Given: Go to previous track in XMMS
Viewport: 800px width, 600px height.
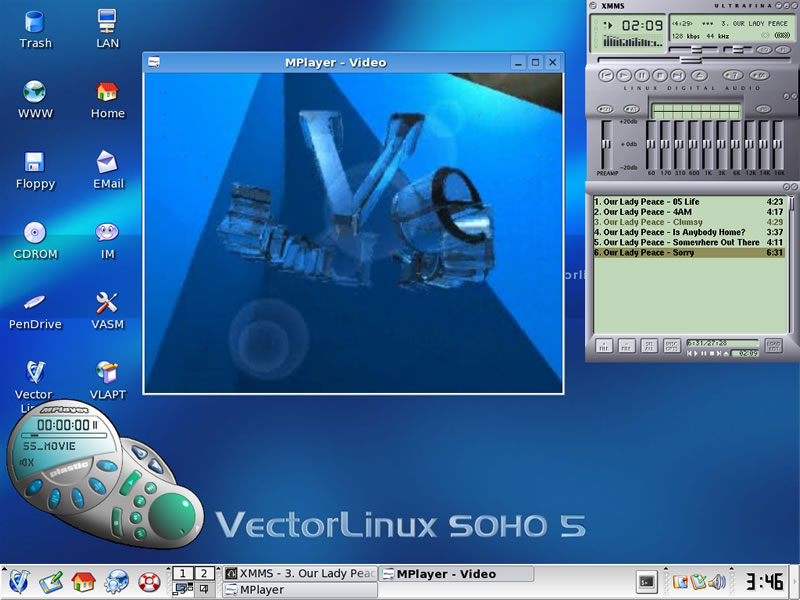Looking at the screenshot, I should tap(606, 75).
